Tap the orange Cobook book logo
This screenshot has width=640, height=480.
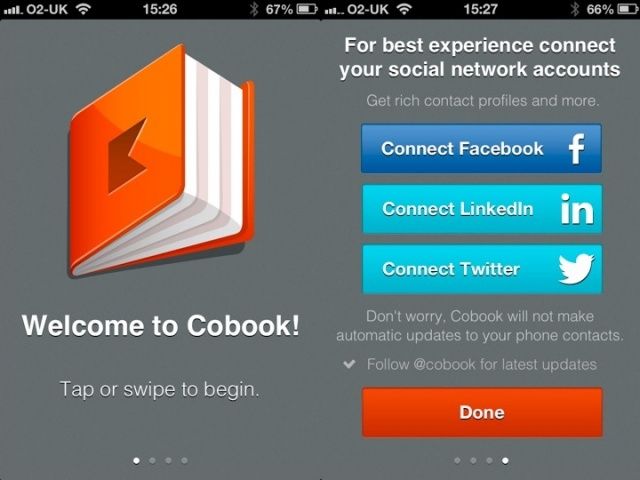point(162,160)
